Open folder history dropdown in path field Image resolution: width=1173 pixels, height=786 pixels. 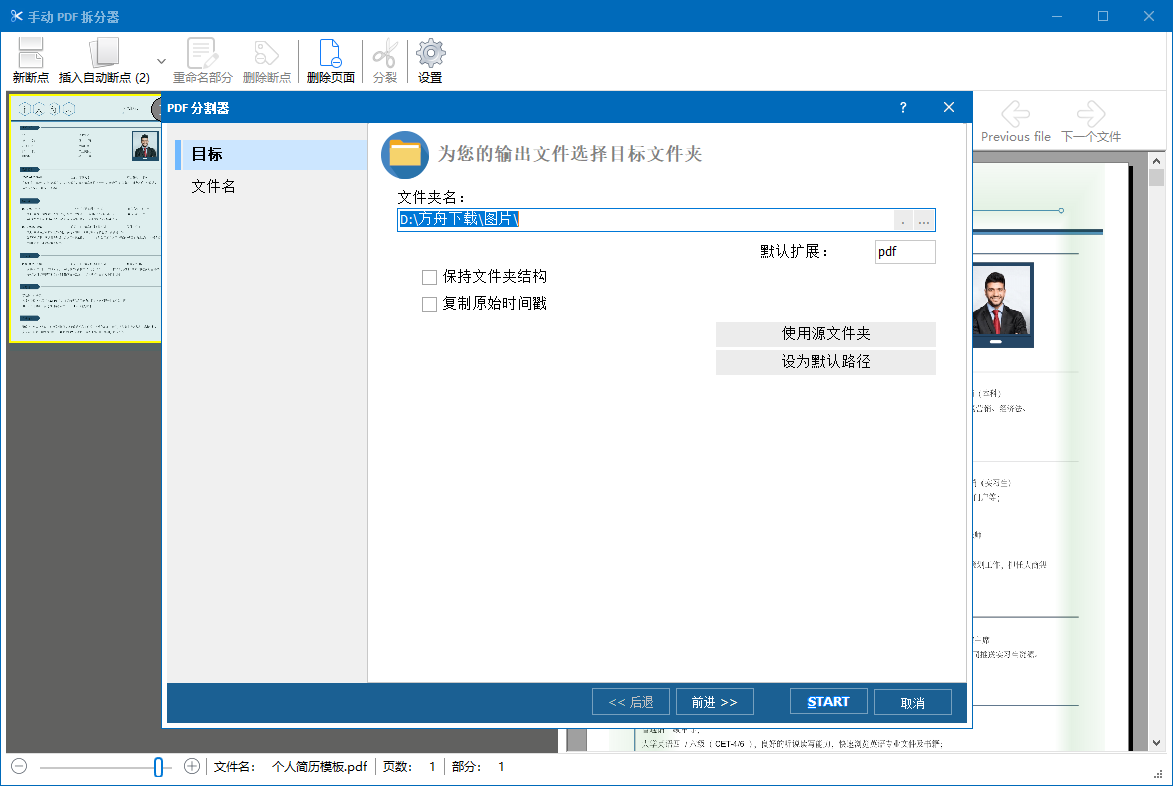click(903, 221)
